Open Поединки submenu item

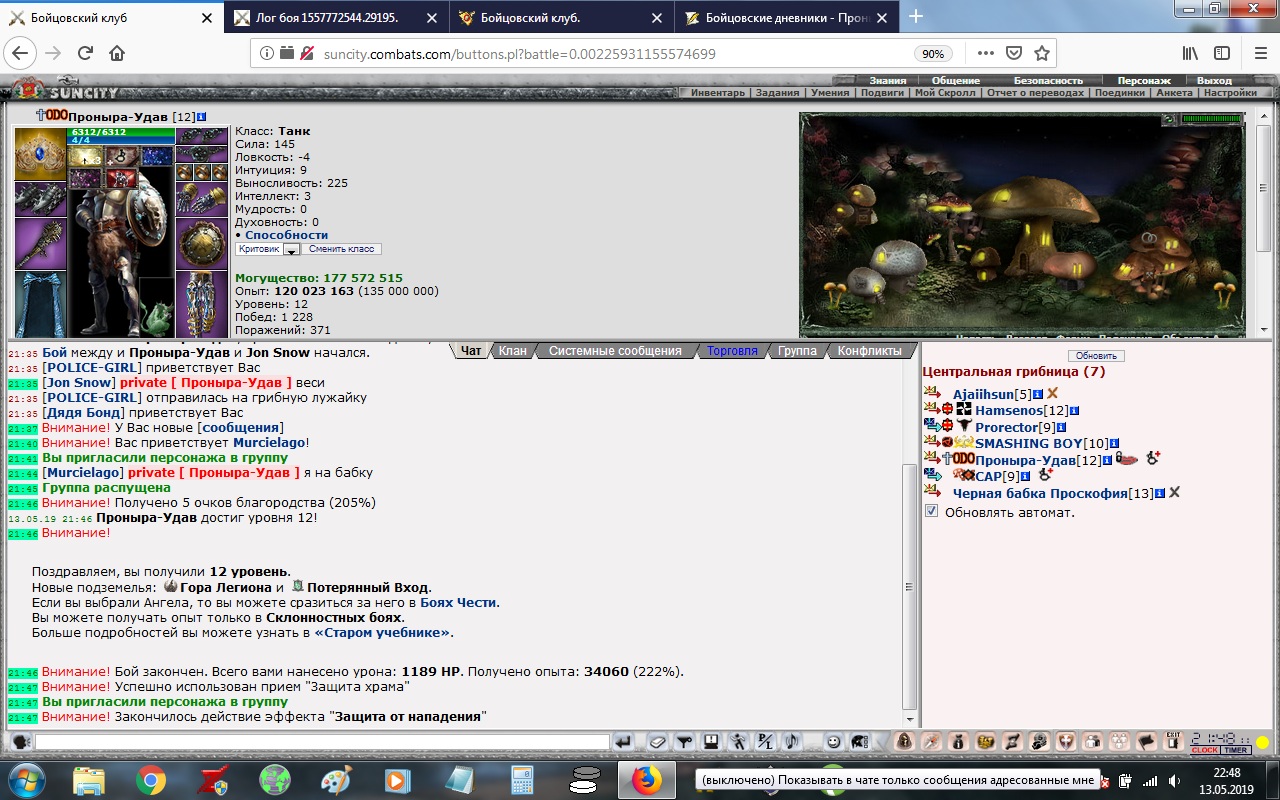click(1118, 93)
